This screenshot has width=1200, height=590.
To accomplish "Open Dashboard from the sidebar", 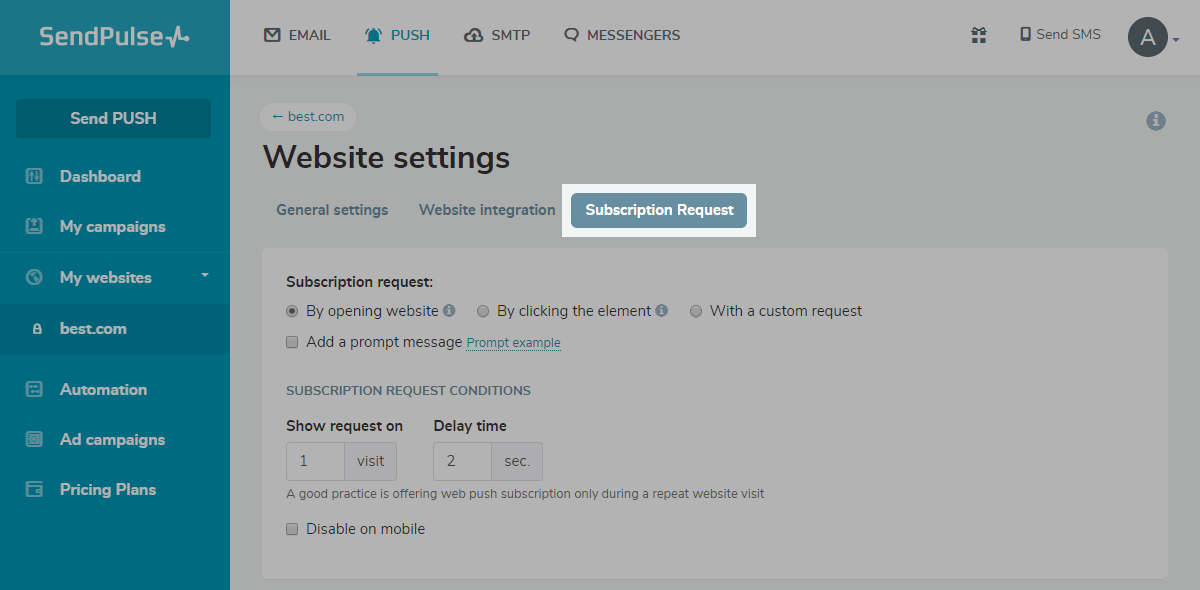I will [100, 176].
